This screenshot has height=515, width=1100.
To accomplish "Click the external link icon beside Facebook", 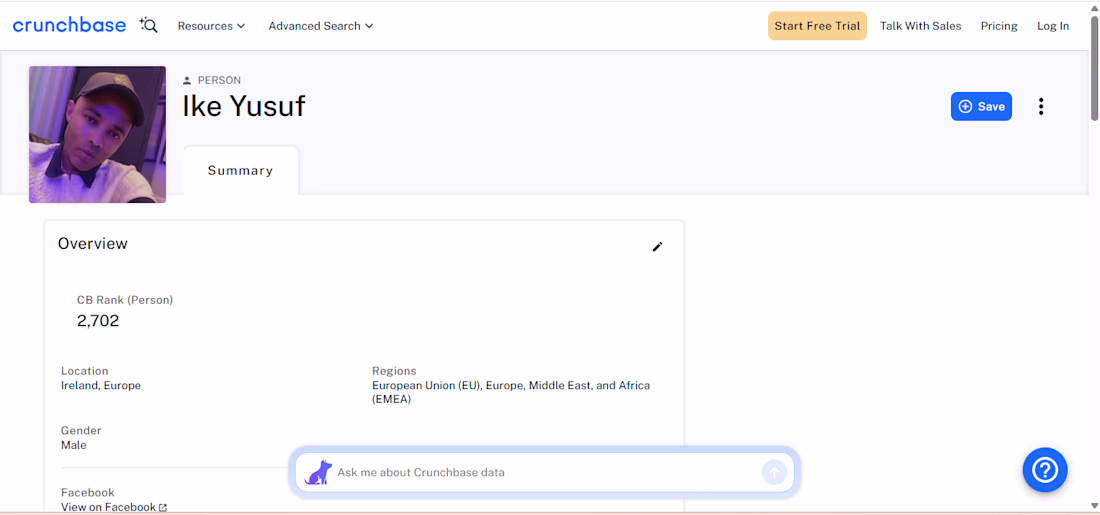I will tap(163, 507).
